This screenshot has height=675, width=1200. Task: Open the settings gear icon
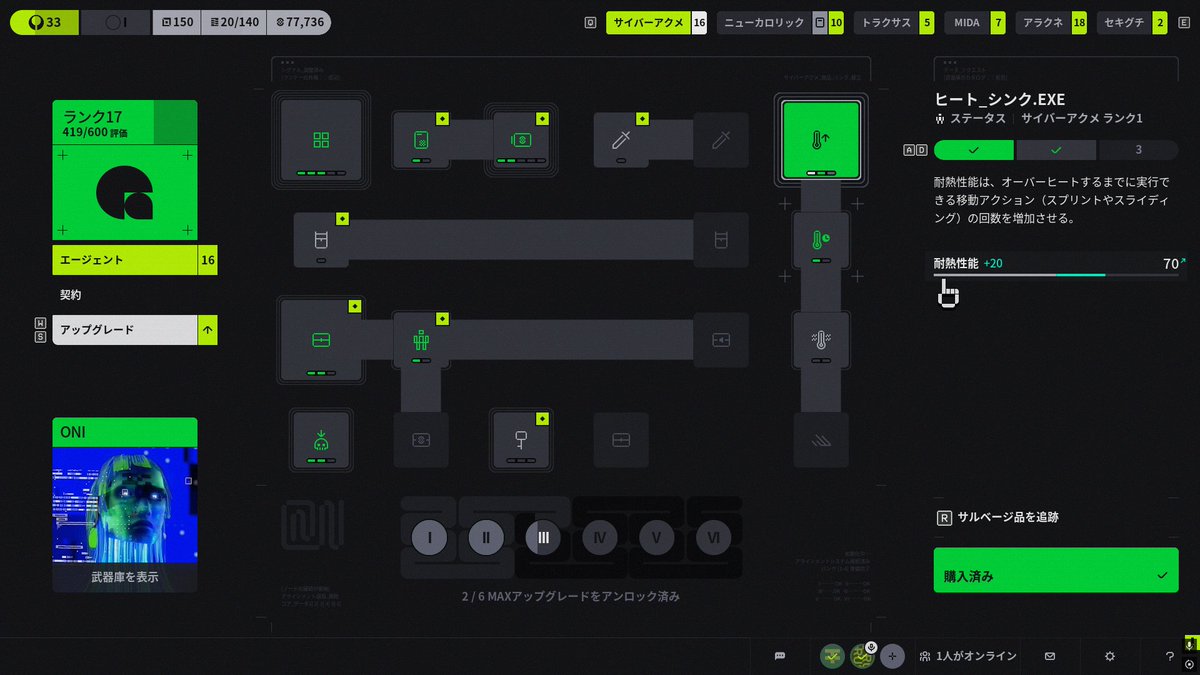tap(1110, 656)
